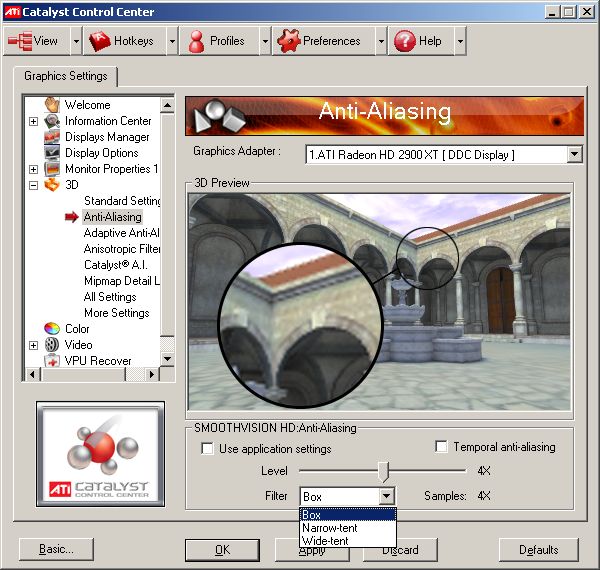The image size is (600, 570).
Task: Click the Profiles person icon
Action: (196, 41)
